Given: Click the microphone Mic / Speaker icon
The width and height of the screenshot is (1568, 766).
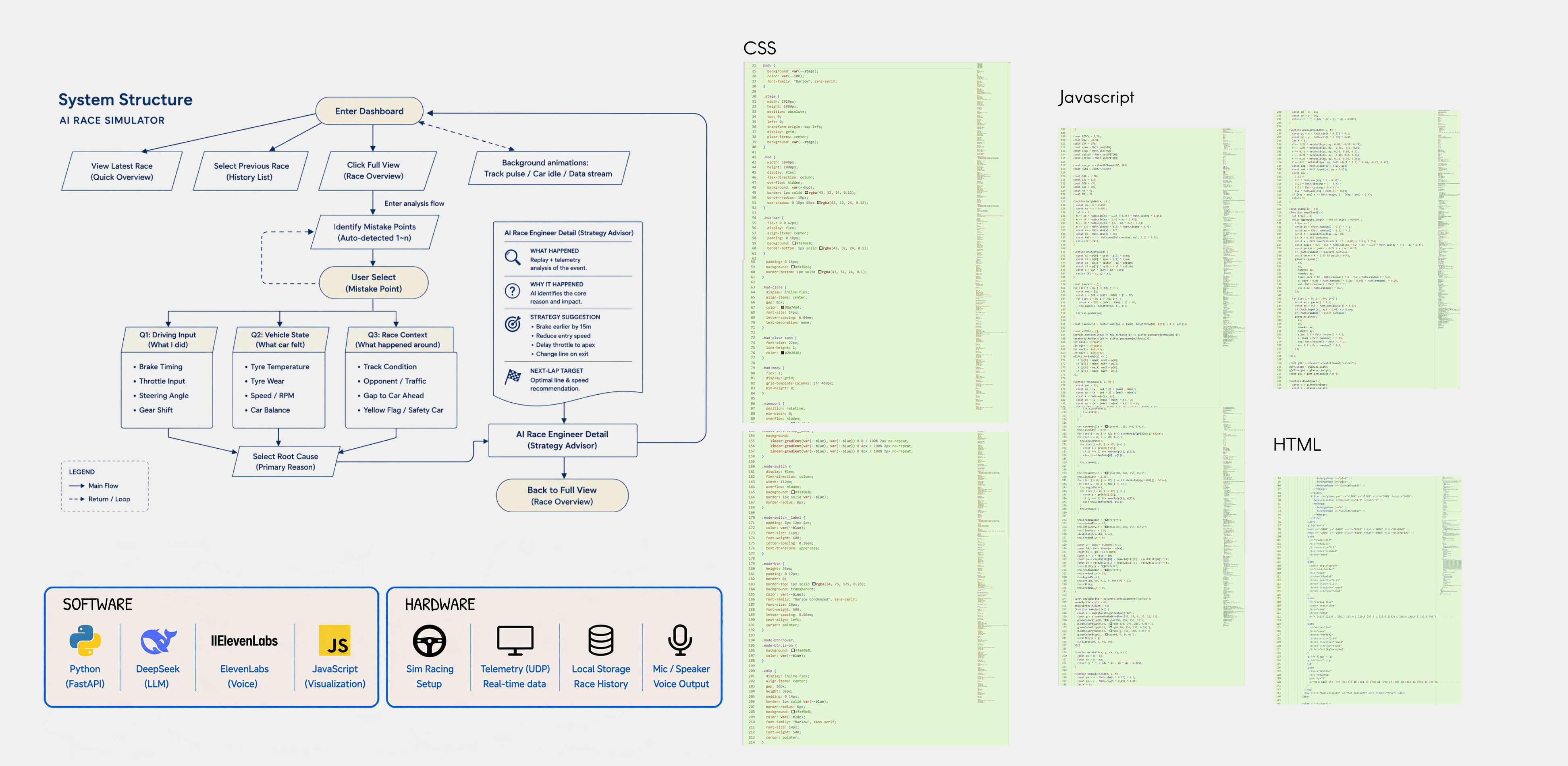Looking at the screenshot, I should [680, 641].
